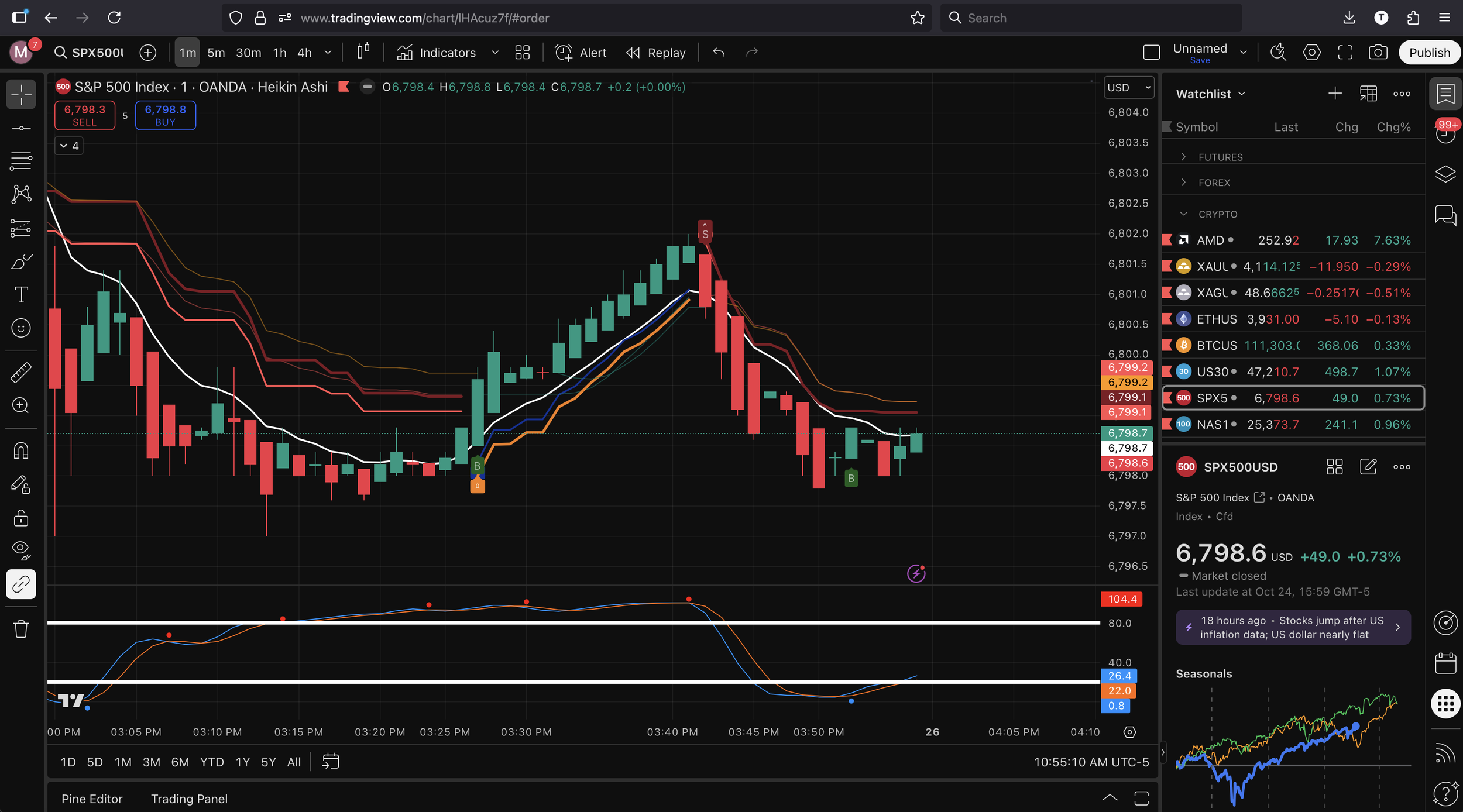
Task: Click the 6,798.8 BUY button
Action: coord(166,115)
